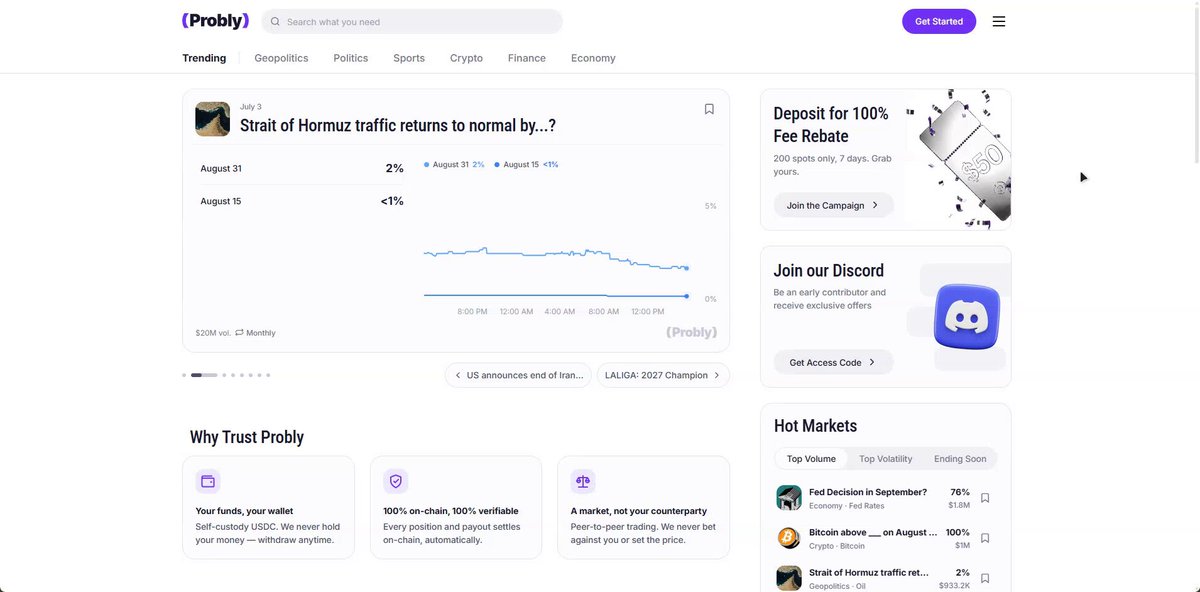Click the Monthly recurrence icon

point(239,333)
